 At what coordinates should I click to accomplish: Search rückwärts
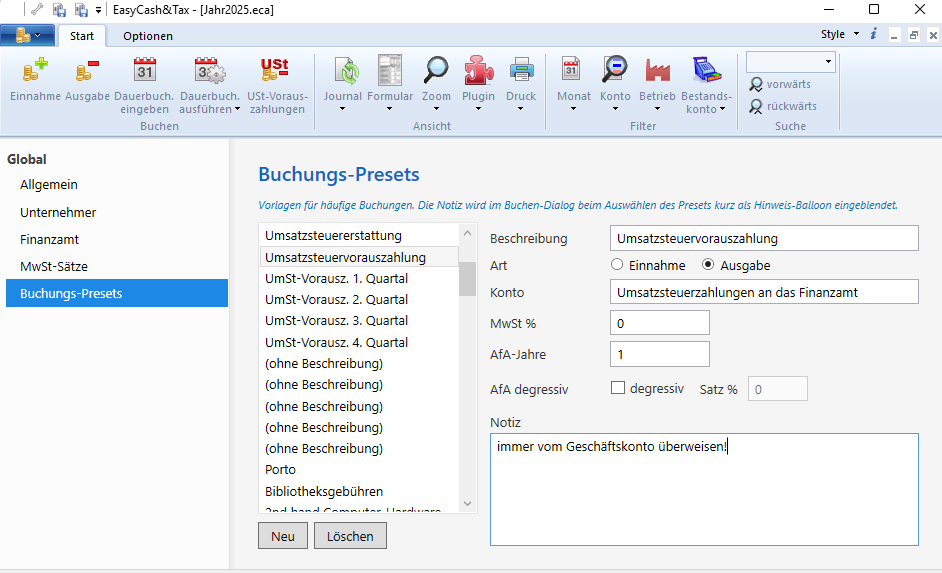click(x=783, y=106)
